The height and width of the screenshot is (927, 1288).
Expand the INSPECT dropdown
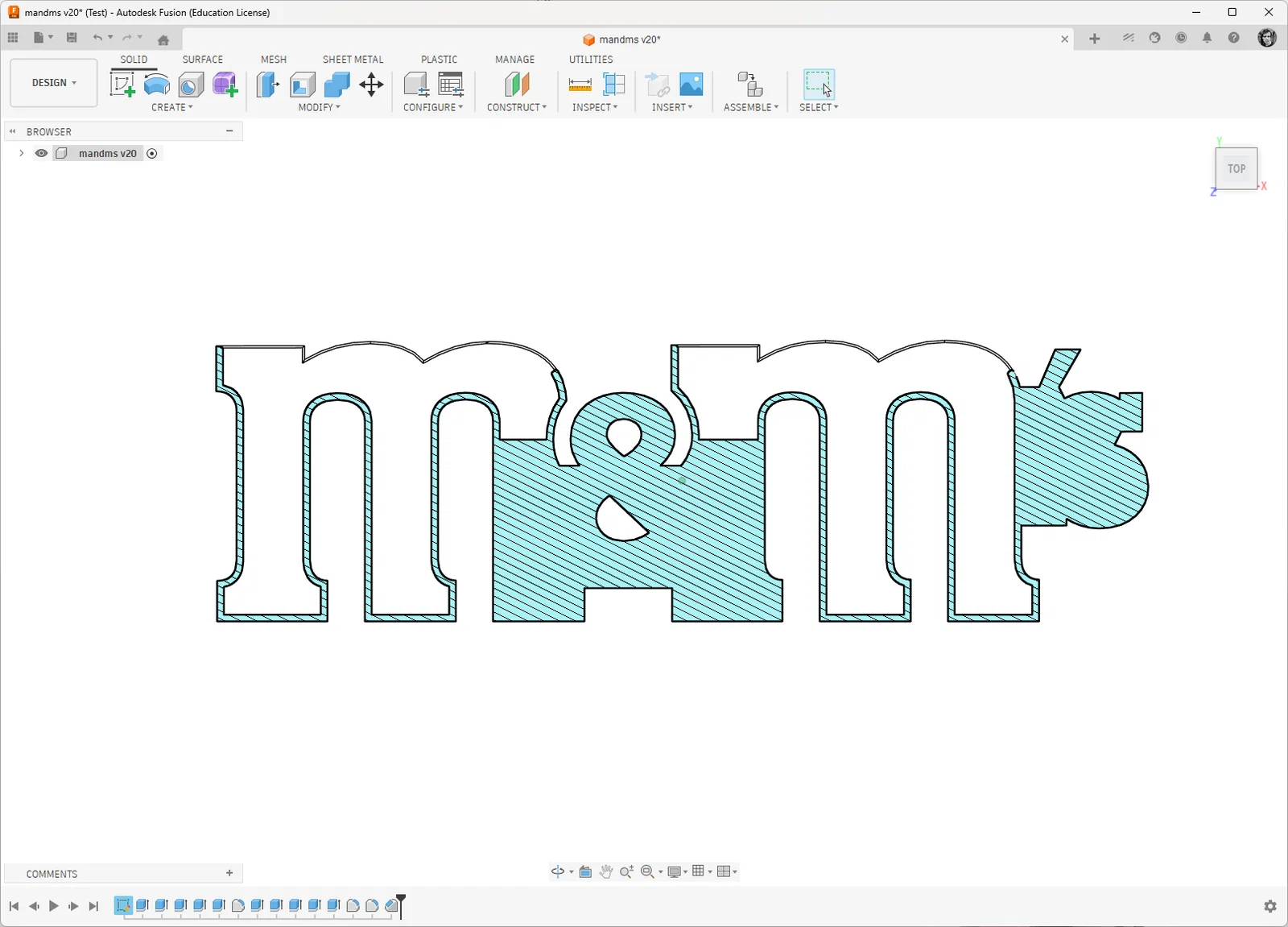(x=595, y=107)
